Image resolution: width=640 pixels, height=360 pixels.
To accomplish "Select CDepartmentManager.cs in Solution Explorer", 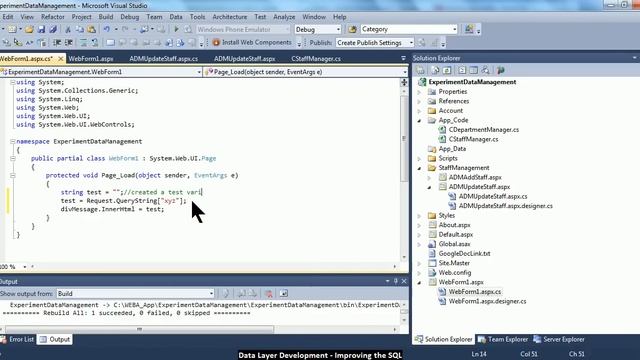I will (x=484, y=130).
